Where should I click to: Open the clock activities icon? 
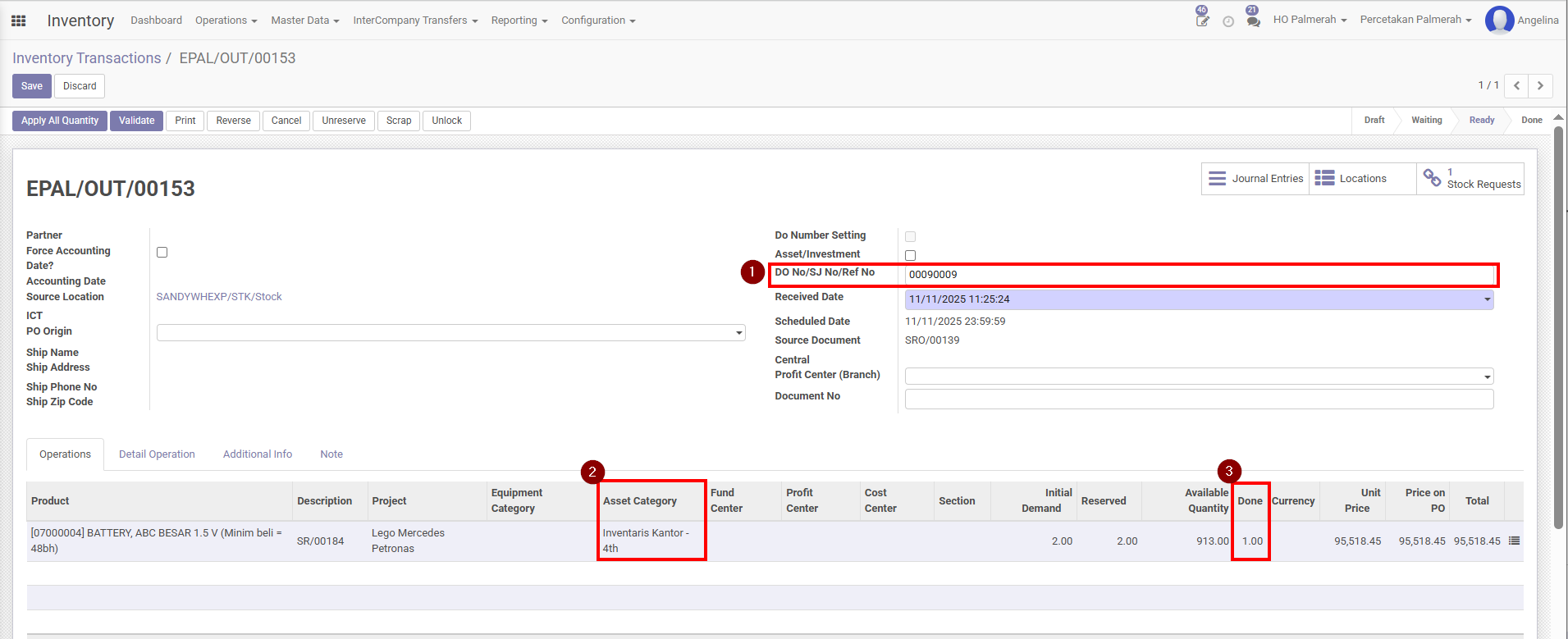1228,21
